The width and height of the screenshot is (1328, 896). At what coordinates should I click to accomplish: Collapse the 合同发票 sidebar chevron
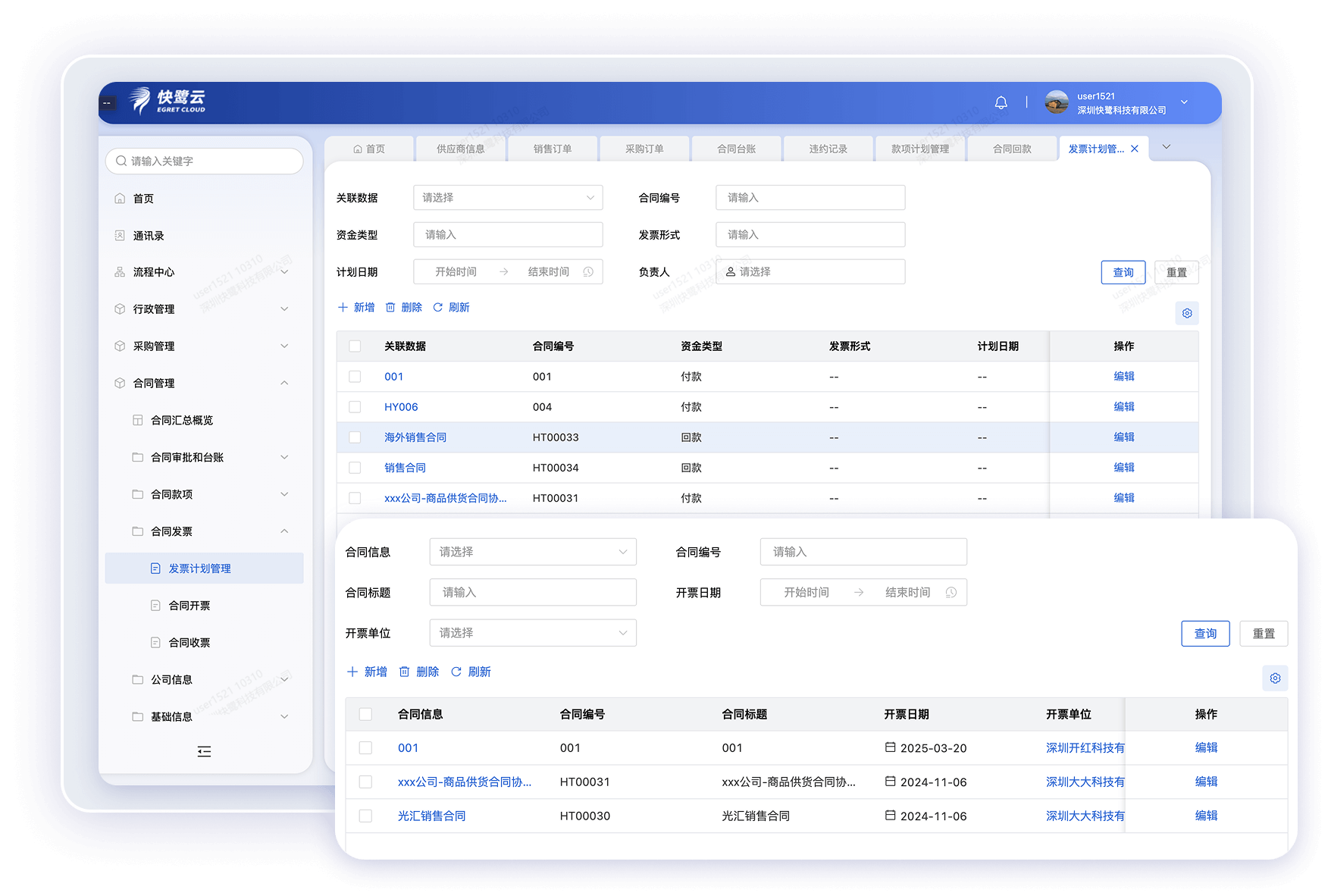click(x=284, y=531)
